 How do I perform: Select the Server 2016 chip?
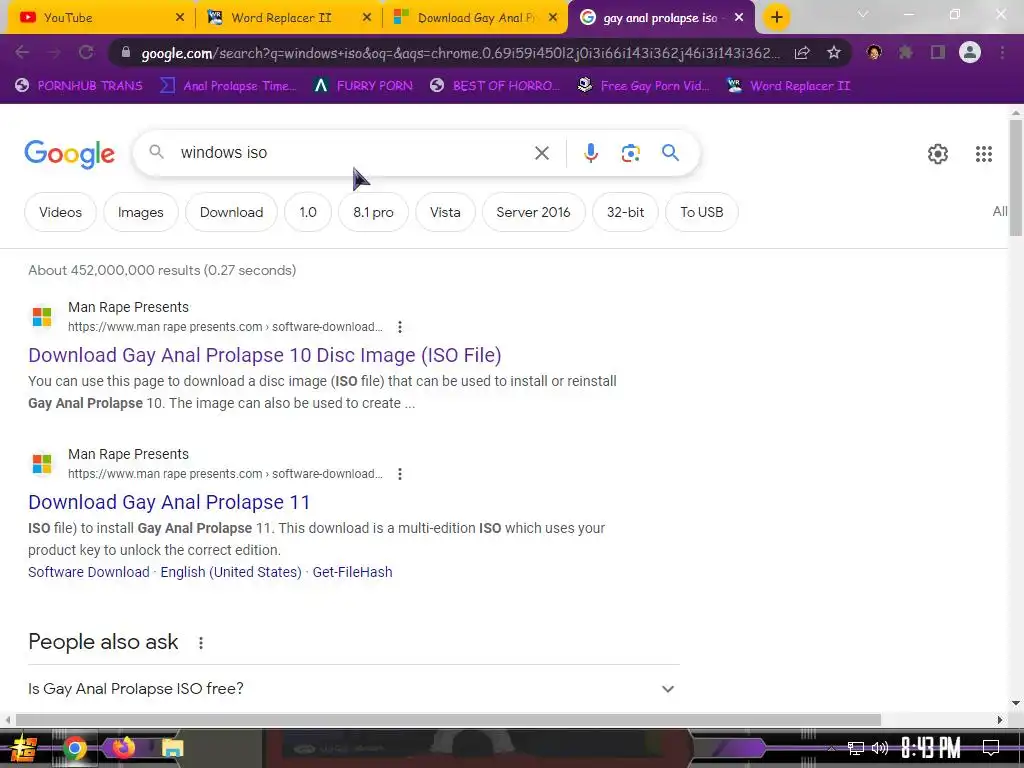click(x=533, y=212)
